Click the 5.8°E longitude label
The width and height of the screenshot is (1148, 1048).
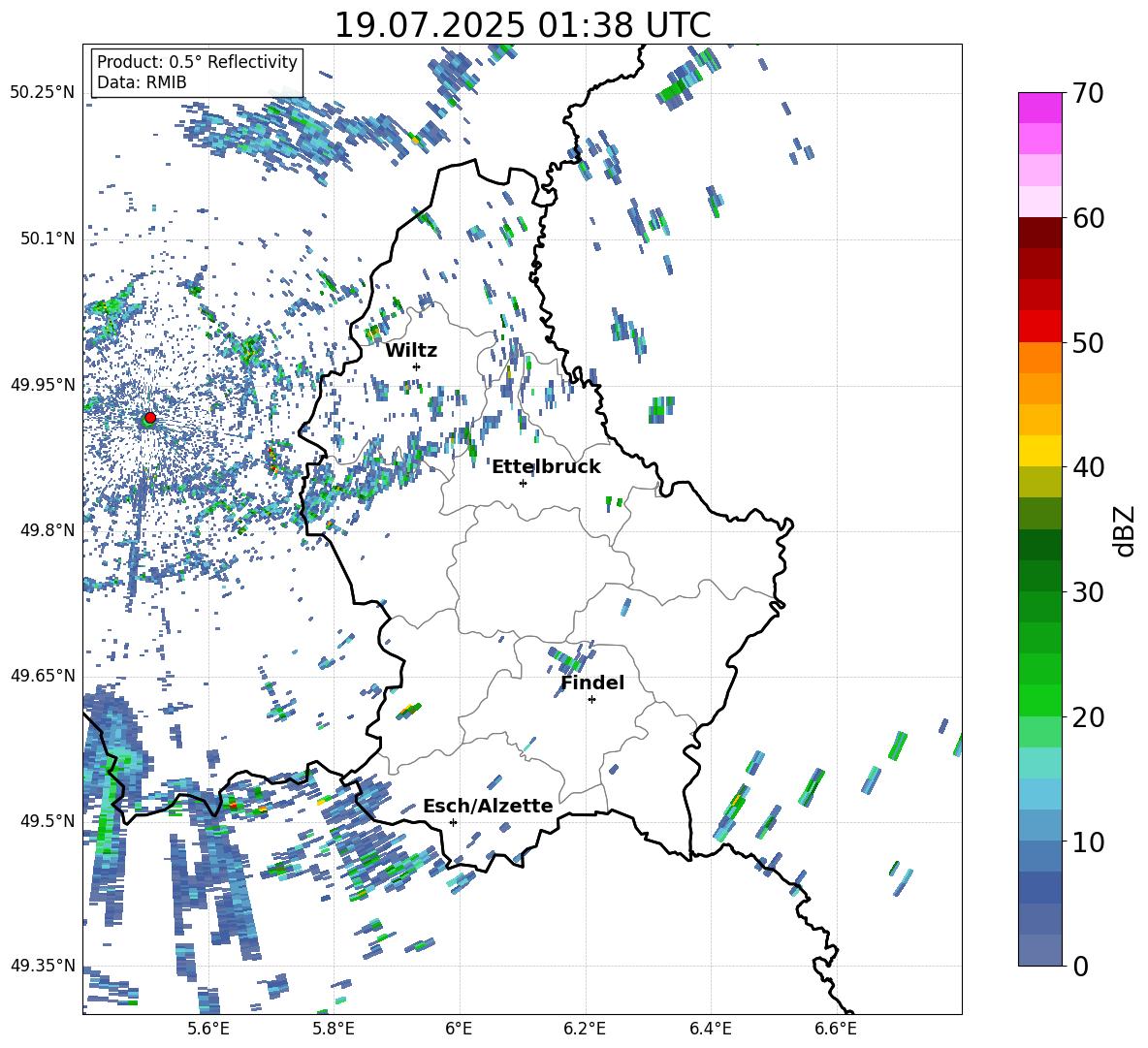coord(334,1029)
